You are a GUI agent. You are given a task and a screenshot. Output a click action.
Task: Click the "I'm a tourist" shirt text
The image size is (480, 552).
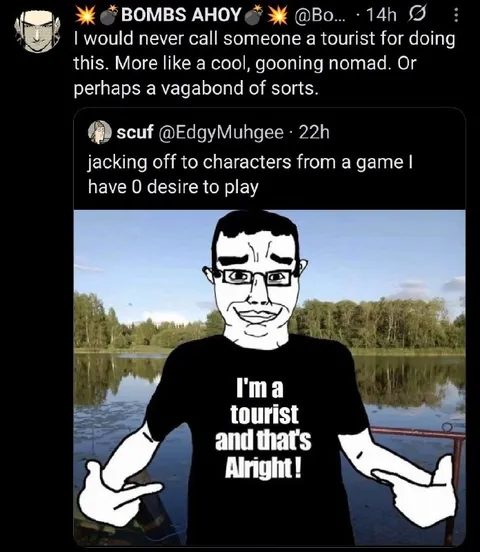[x=263, y=428]
